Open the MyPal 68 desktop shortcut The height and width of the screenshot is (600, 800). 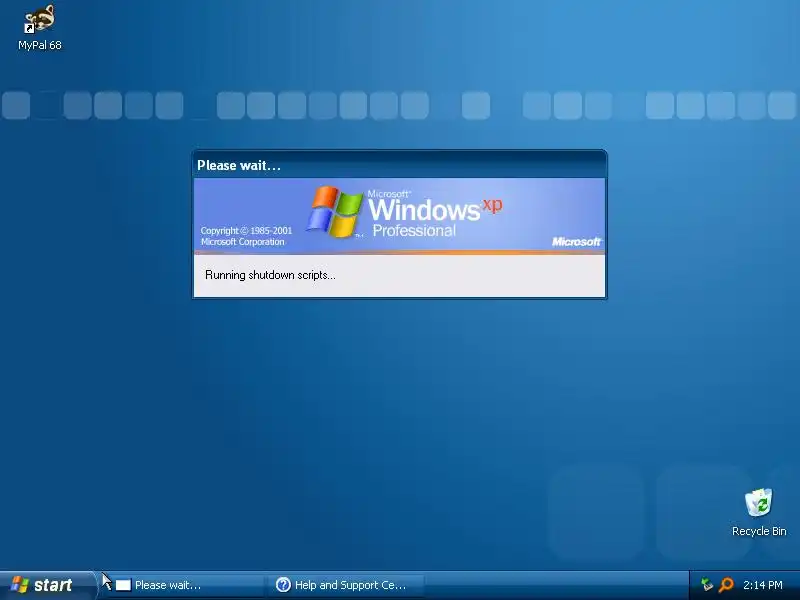(x=39, y=28)
